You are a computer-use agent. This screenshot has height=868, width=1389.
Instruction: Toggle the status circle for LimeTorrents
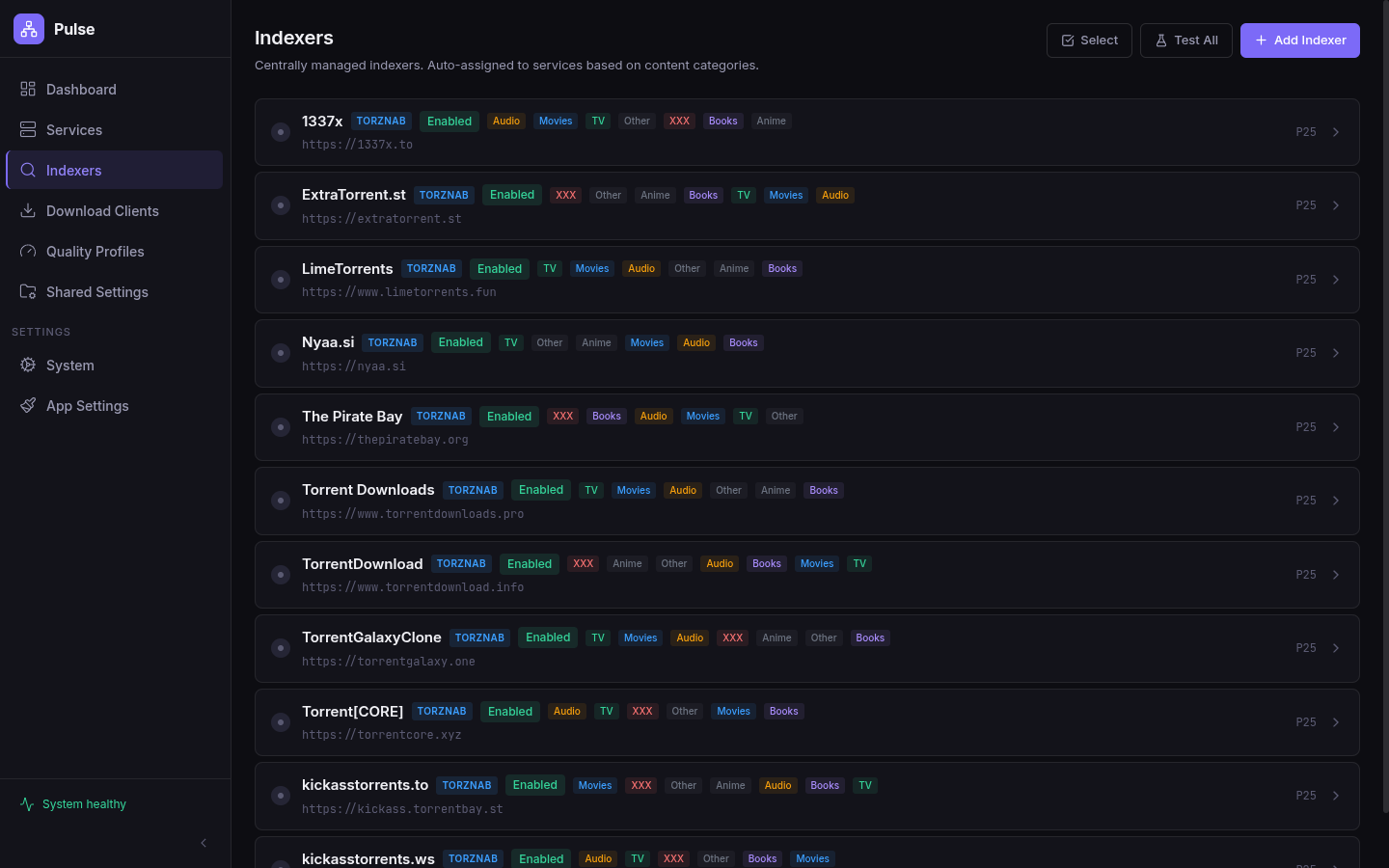[x=281, y=280]
